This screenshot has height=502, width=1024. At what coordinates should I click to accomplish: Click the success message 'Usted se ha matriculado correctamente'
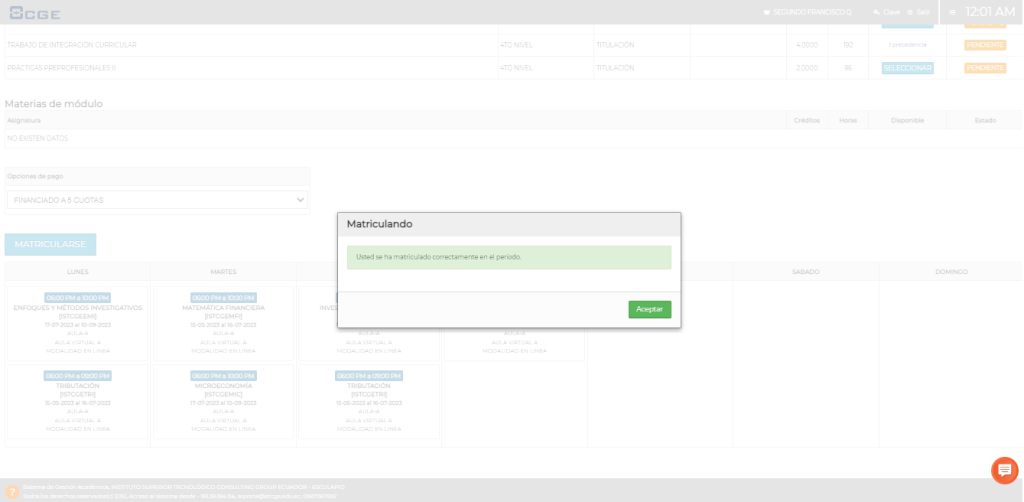point(509,257)
